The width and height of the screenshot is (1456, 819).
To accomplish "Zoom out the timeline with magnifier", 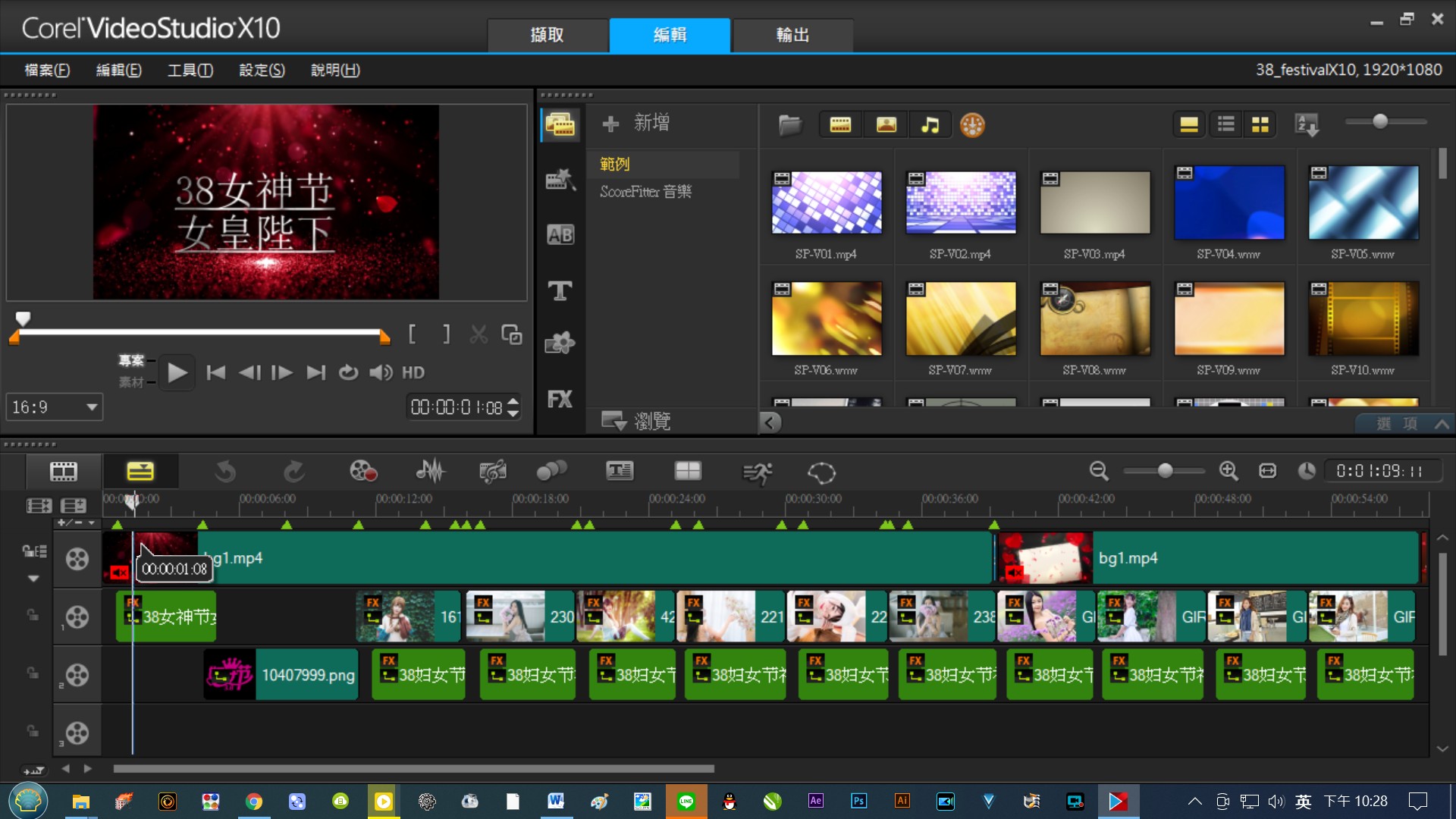I will click(1099, 471).
